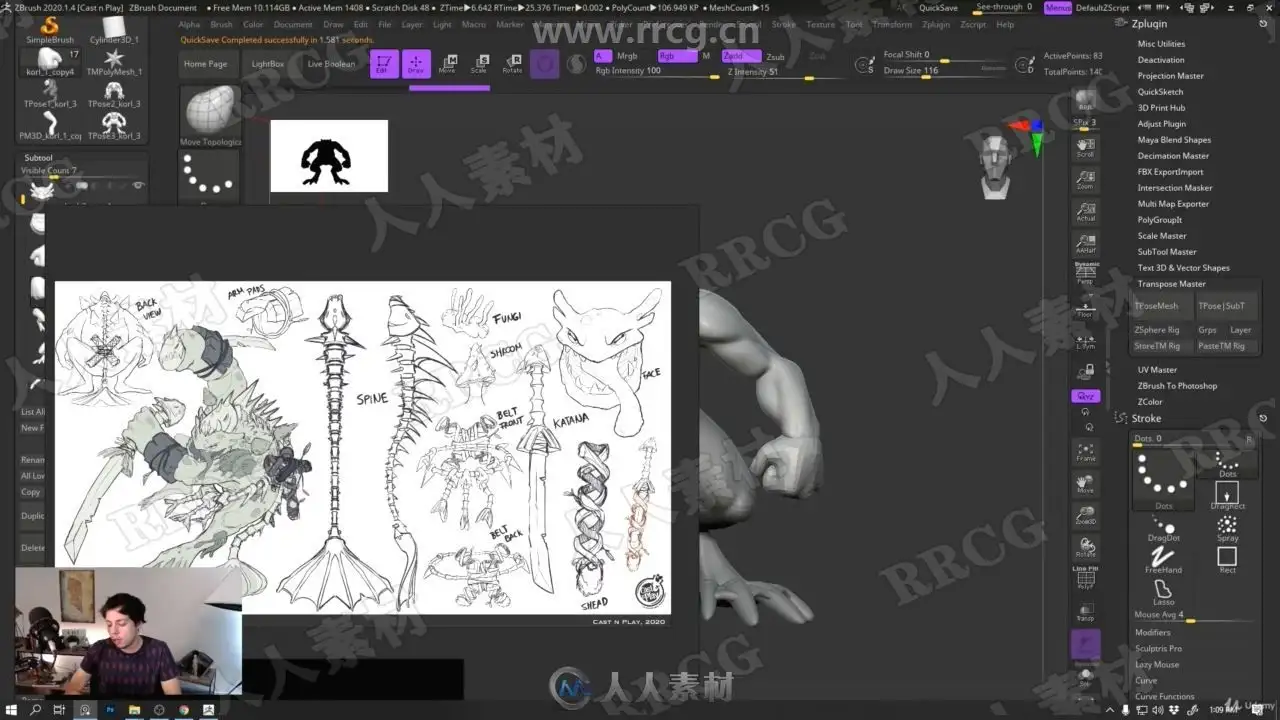This screenshot has height=720, width=1280.
Task: Open the Macro menu
Action: click(474, 24)
